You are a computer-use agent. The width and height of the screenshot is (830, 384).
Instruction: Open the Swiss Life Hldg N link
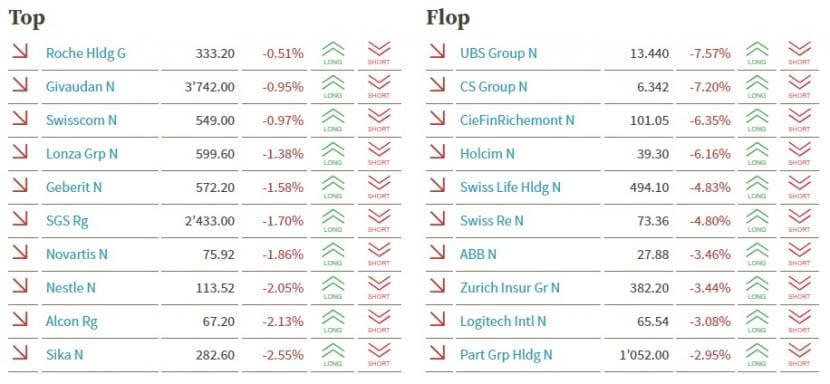coord(510,187)
